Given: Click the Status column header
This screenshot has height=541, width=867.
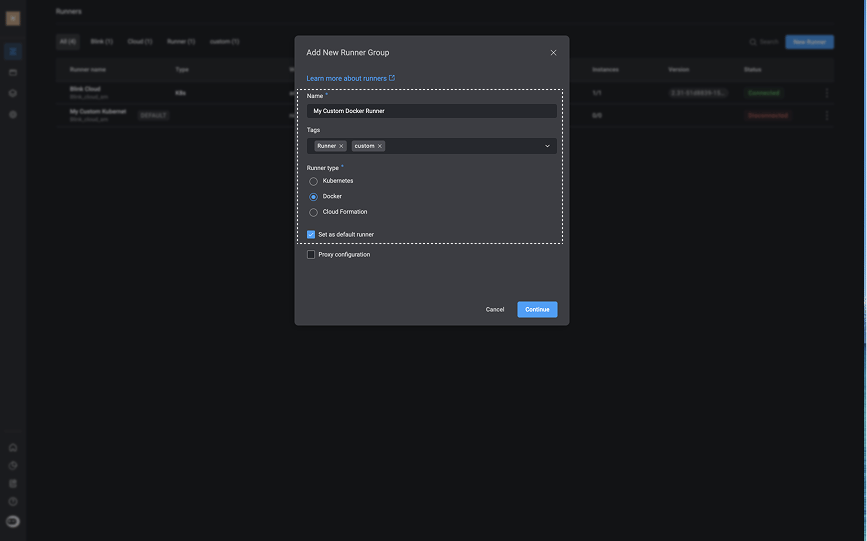Looking at the screenshot, I should (x=752, y=70).
